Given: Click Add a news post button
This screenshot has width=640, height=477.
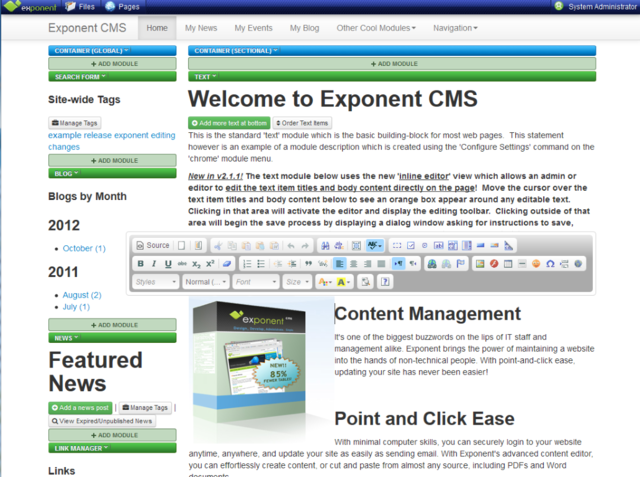Looking at the screenshot, I should [x=81, y=408].
